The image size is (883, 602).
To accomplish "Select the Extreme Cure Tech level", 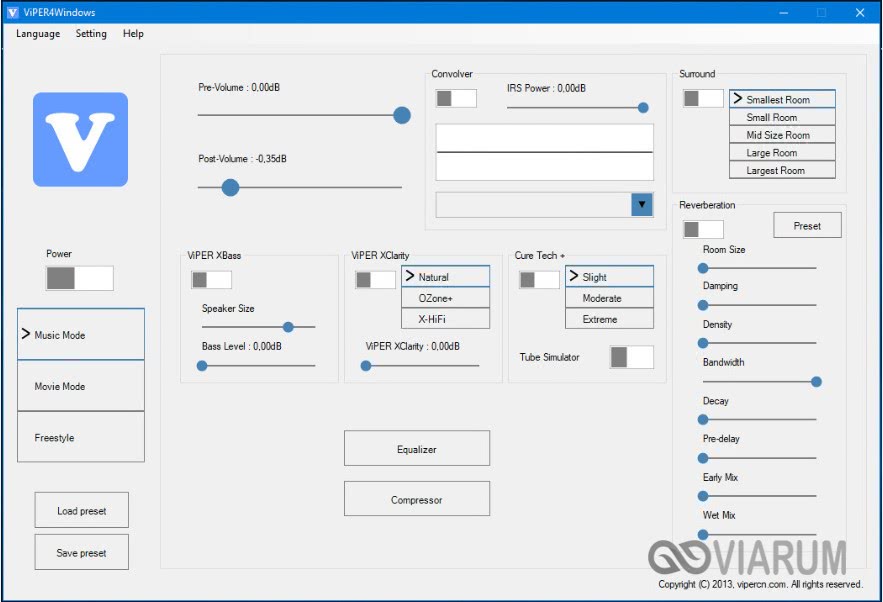I will (609, 319).
